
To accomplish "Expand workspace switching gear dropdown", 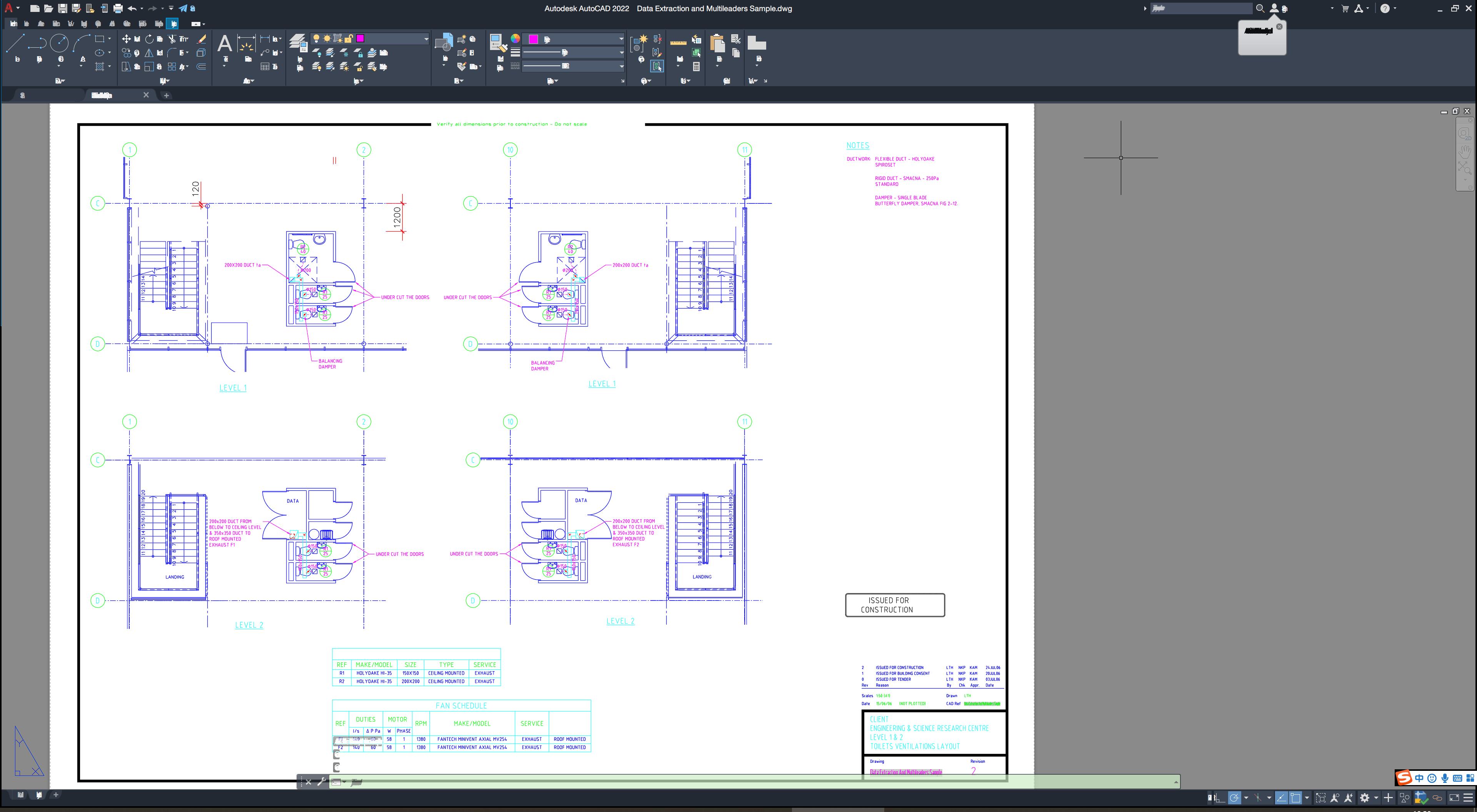I will pyautogui.click(x=1375, y=798).
